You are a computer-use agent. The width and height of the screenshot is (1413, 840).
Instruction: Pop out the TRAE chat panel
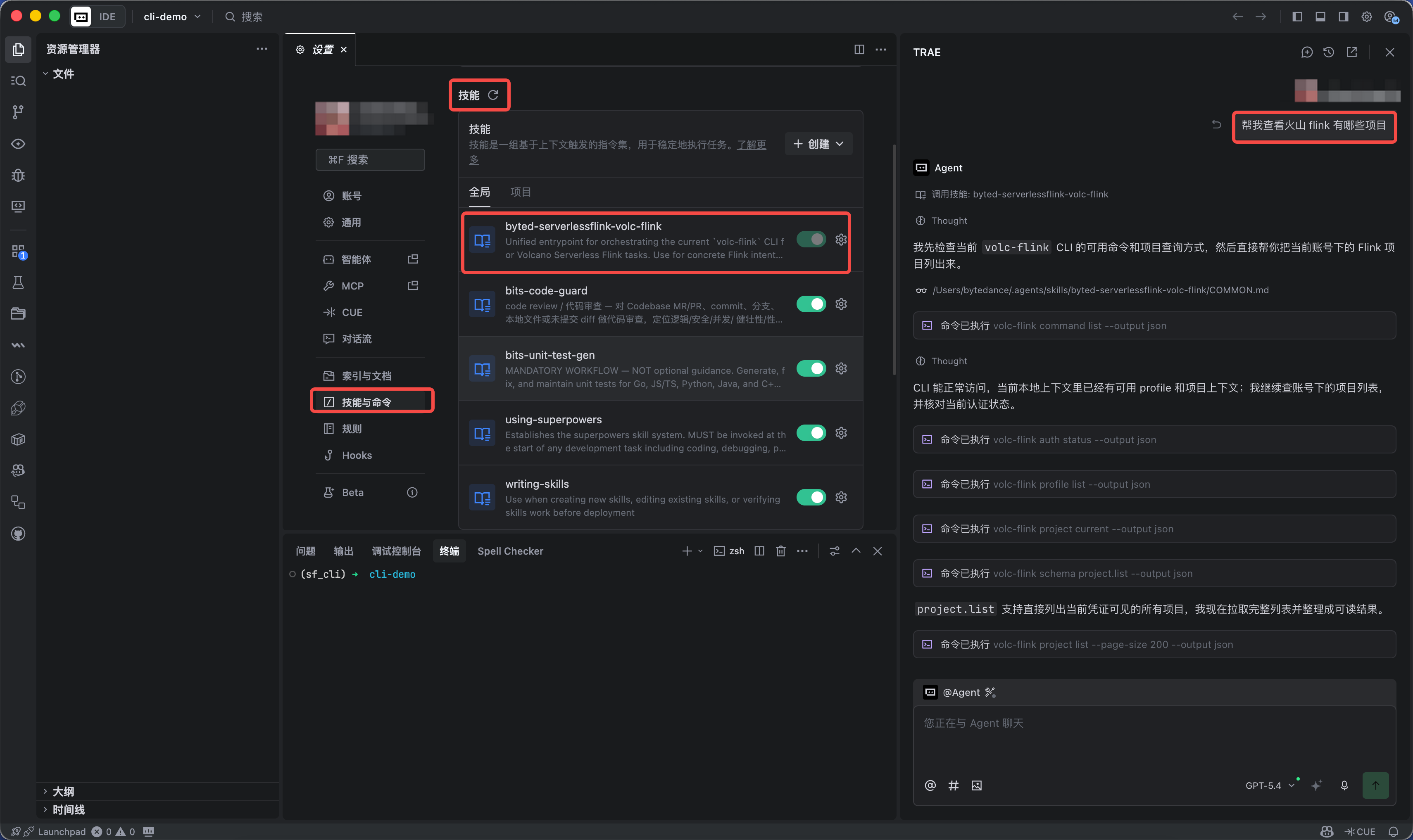pos(1352,52)
